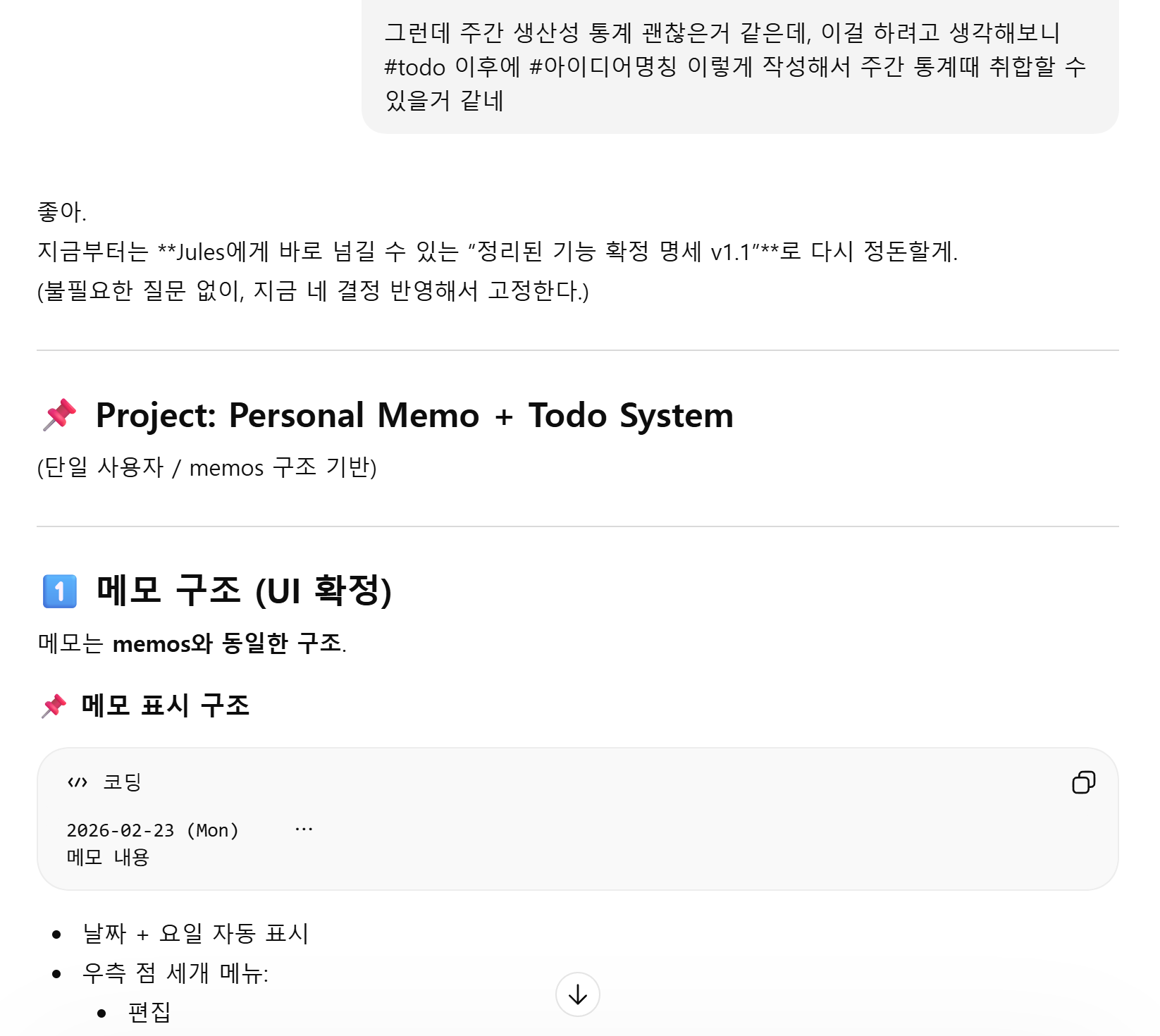Copy the code block contents

[1083, 782]
